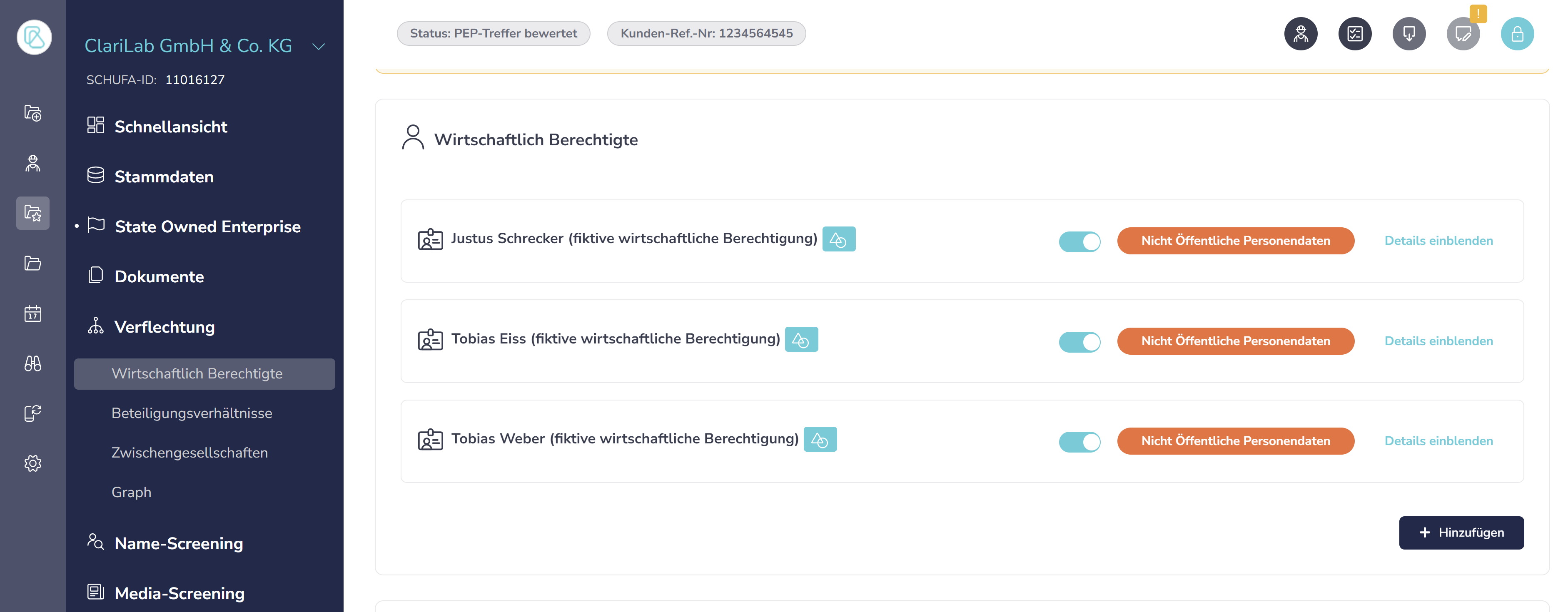Image resolution: width=1568 pixels, height=612 pixels.
Task: Toggle the switch for Tobias Weber
Action: pos(1080,442)
